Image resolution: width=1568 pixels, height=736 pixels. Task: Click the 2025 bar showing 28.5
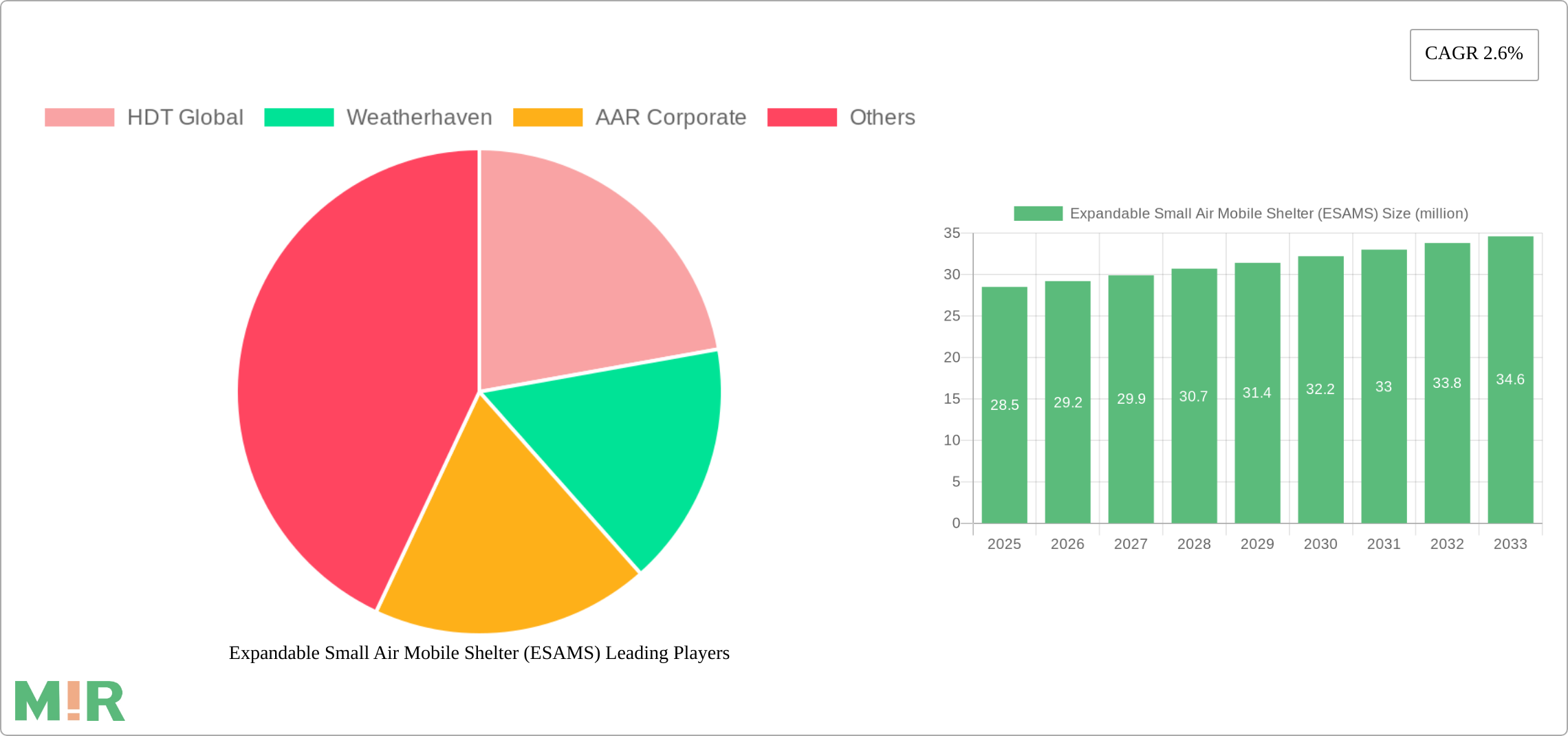tap(1004, 405)
